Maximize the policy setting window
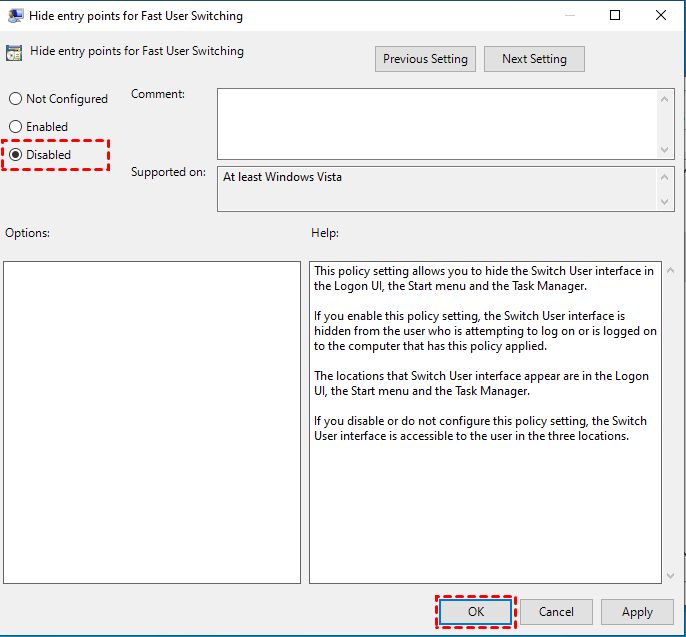686x637 pixels. click(615, 16)
